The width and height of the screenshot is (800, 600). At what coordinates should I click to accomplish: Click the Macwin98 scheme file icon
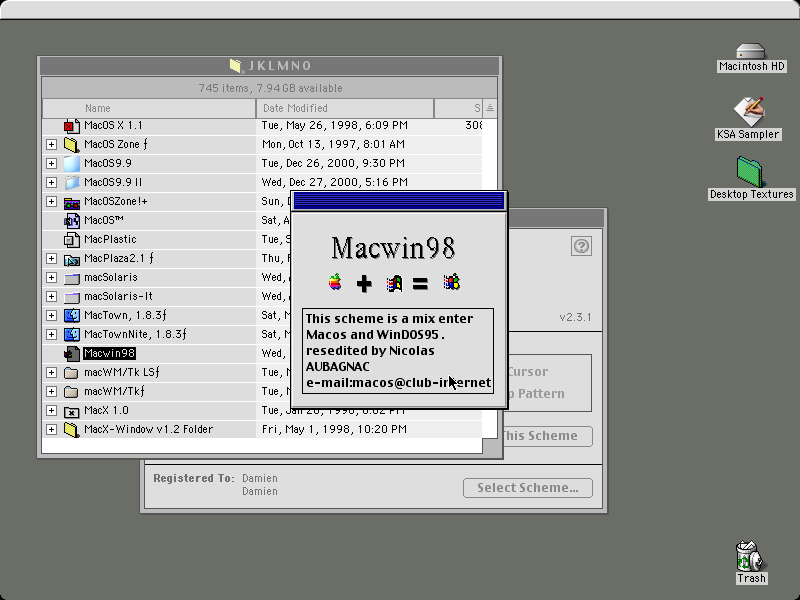click(71, 354)
